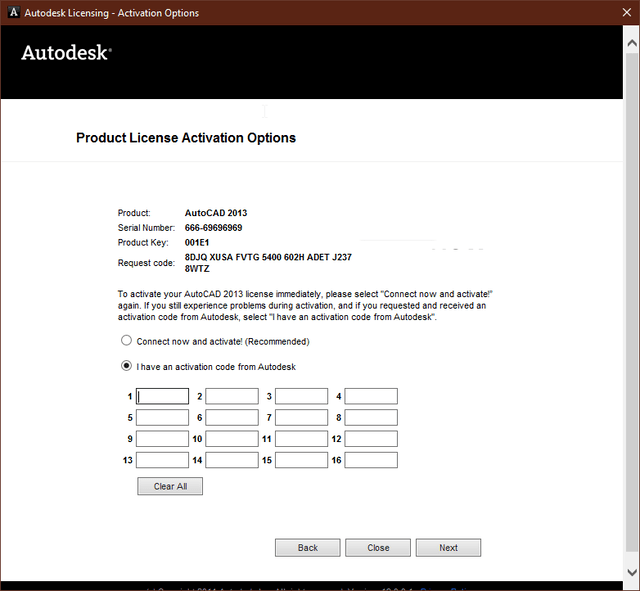Click activation code field 15
640x591 pixels.
tap(301, 460)
